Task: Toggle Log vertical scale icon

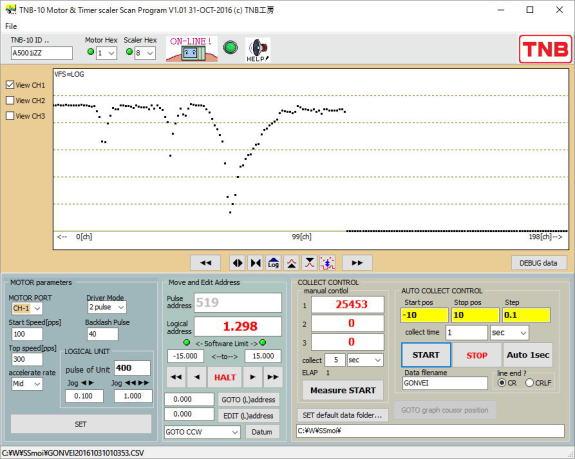Action: [274, 263]
